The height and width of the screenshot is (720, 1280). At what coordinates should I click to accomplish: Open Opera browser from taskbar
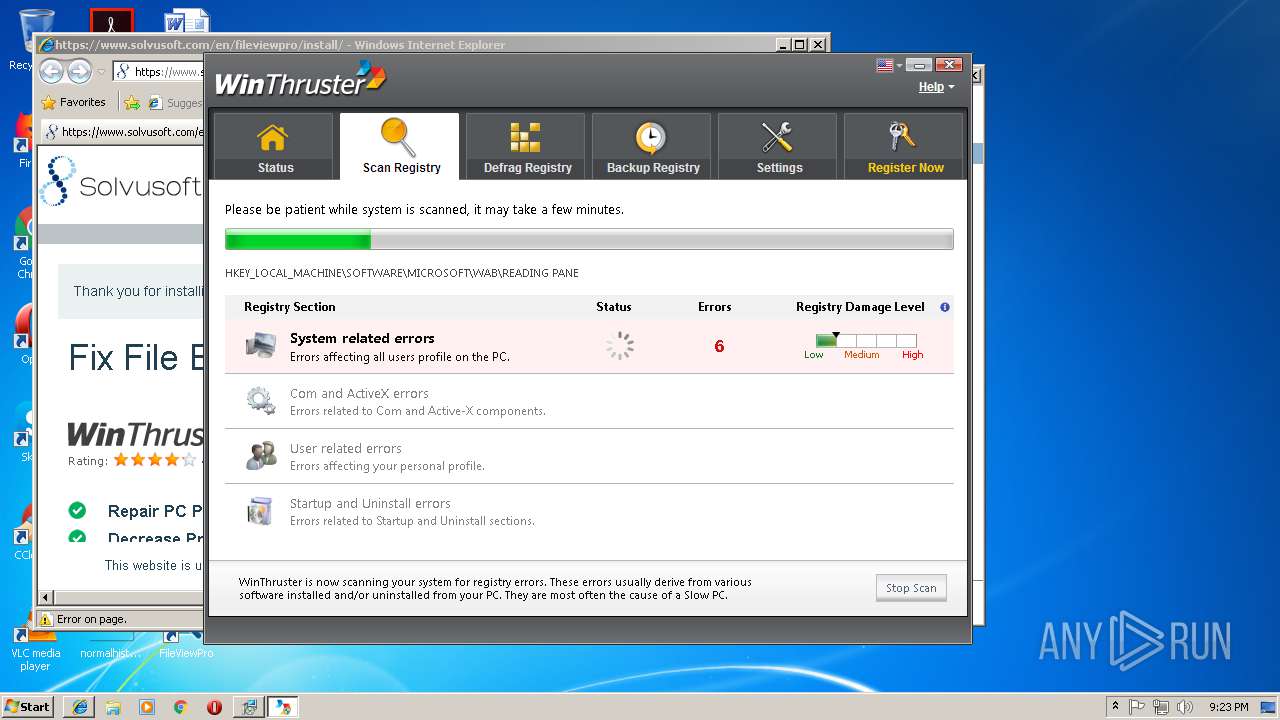[x=214, y=706]
